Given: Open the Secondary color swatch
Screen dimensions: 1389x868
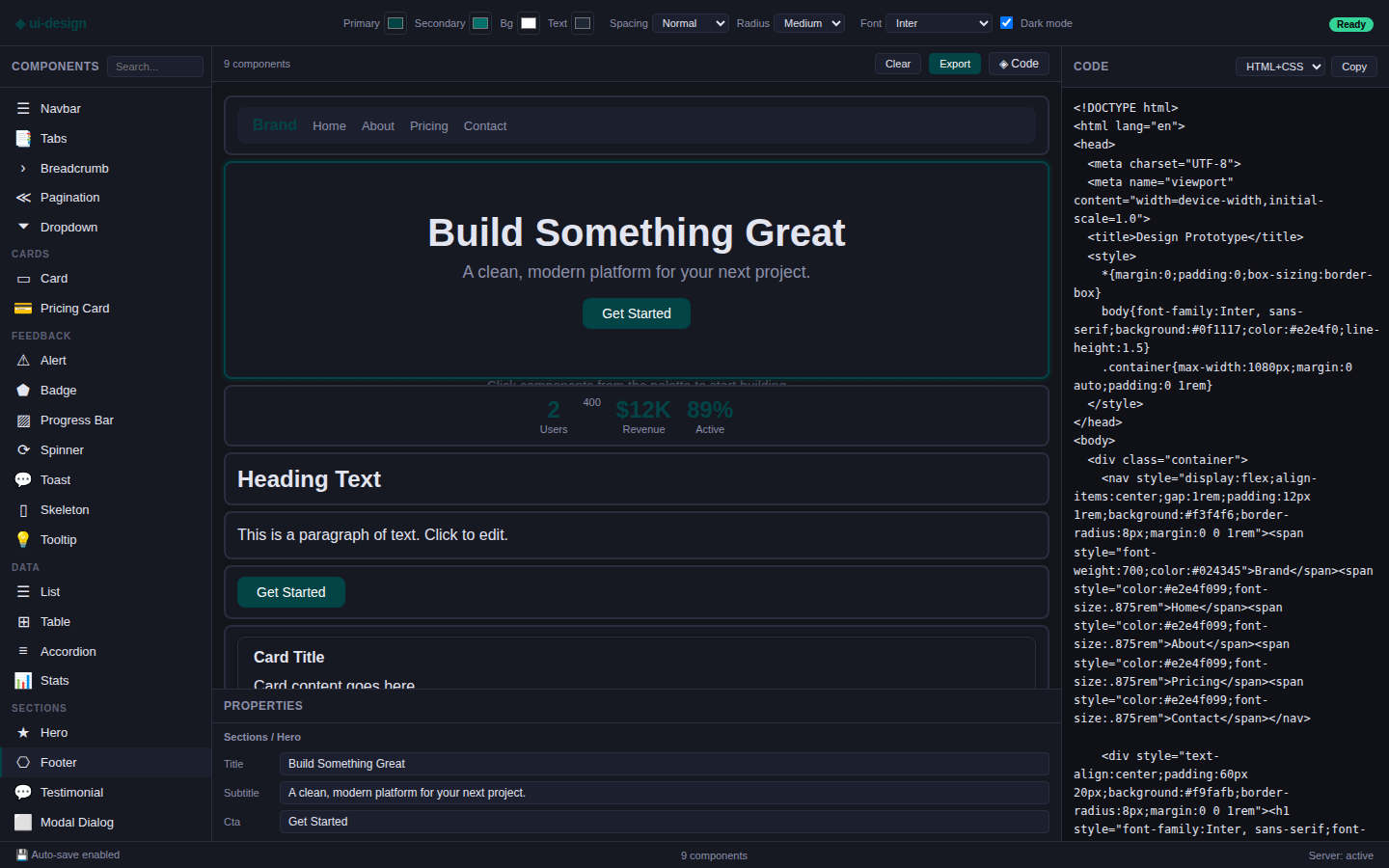Looking at the screenshot, I should pyautogui.click(x=480, y=23).
